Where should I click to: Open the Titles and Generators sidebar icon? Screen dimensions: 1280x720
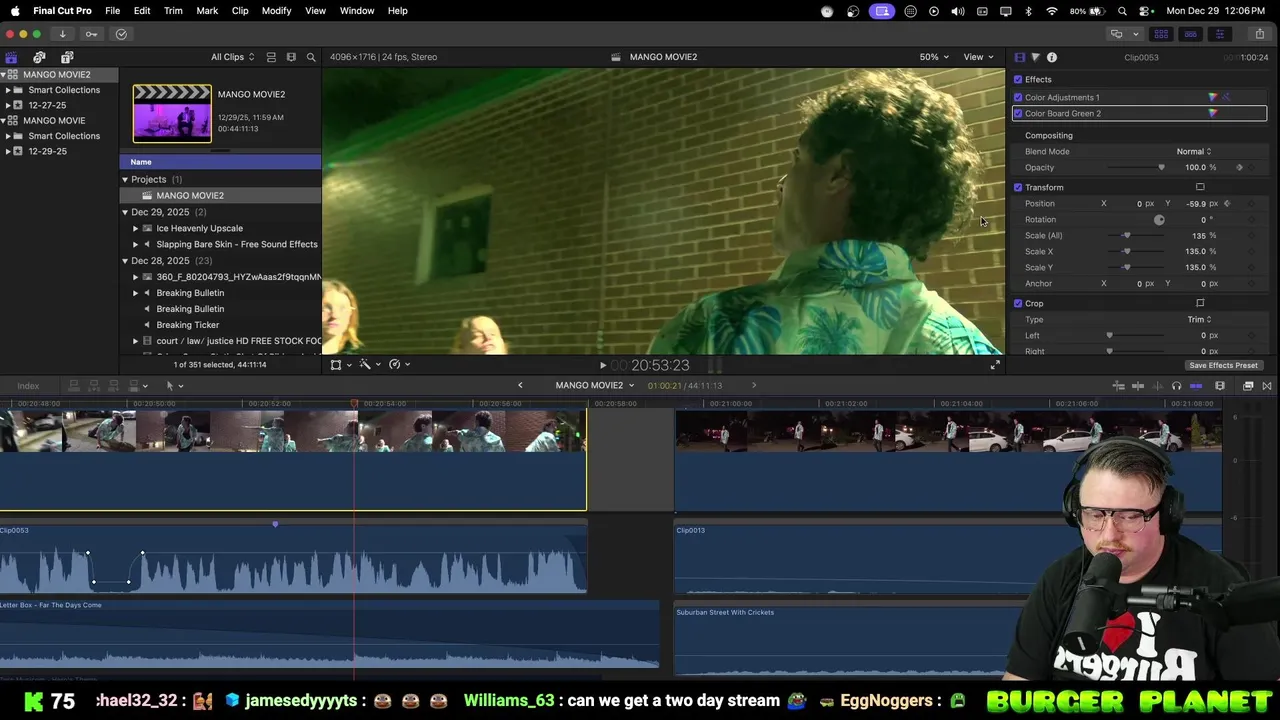67,57
